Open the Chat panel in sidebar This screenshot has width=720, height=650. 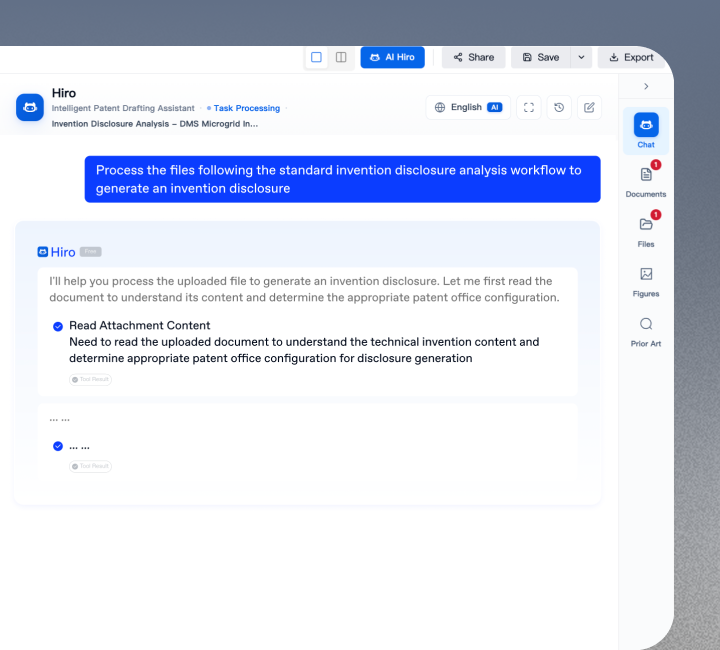click(646, 130)
